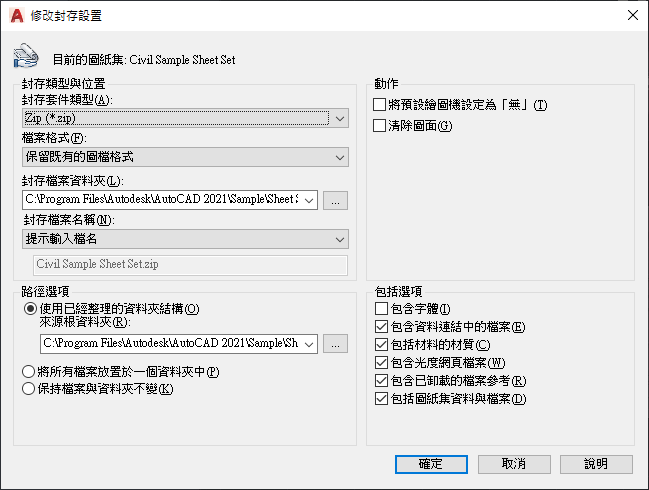
Task: Enable 將預設繪圖機設定為「無」 checkbox
Action: pyautogui.click(x=380, y=105)
